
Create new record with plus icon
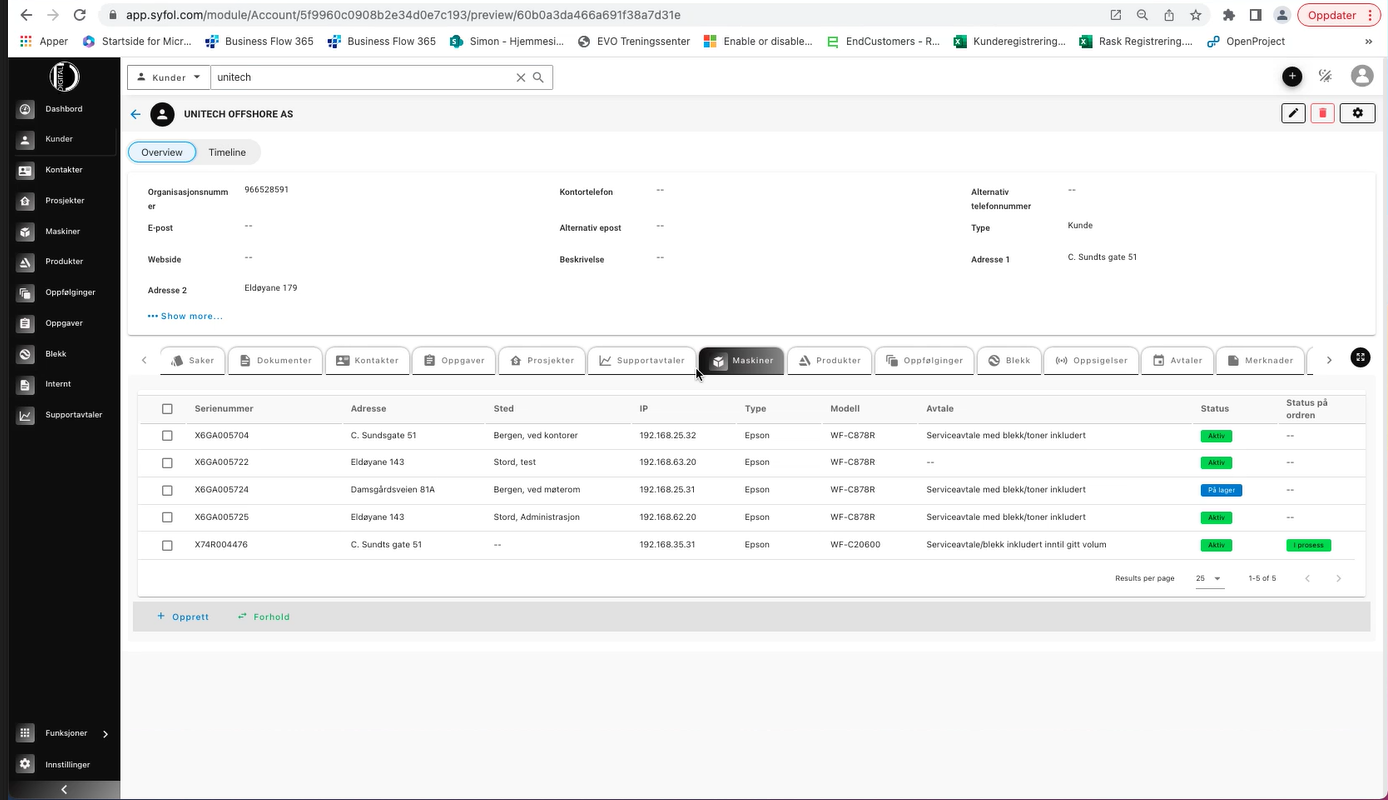[x=1292, y=76]
